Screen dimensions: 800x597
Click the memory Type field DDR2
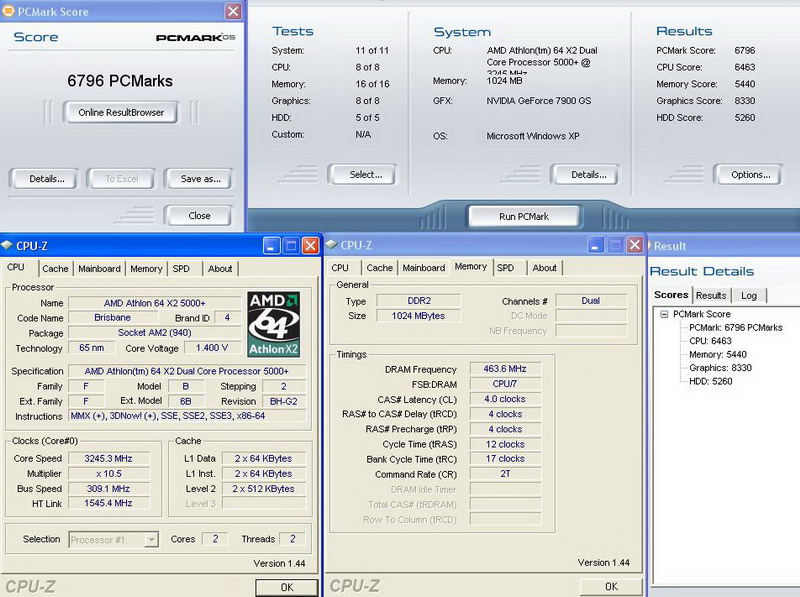[418, 301]
